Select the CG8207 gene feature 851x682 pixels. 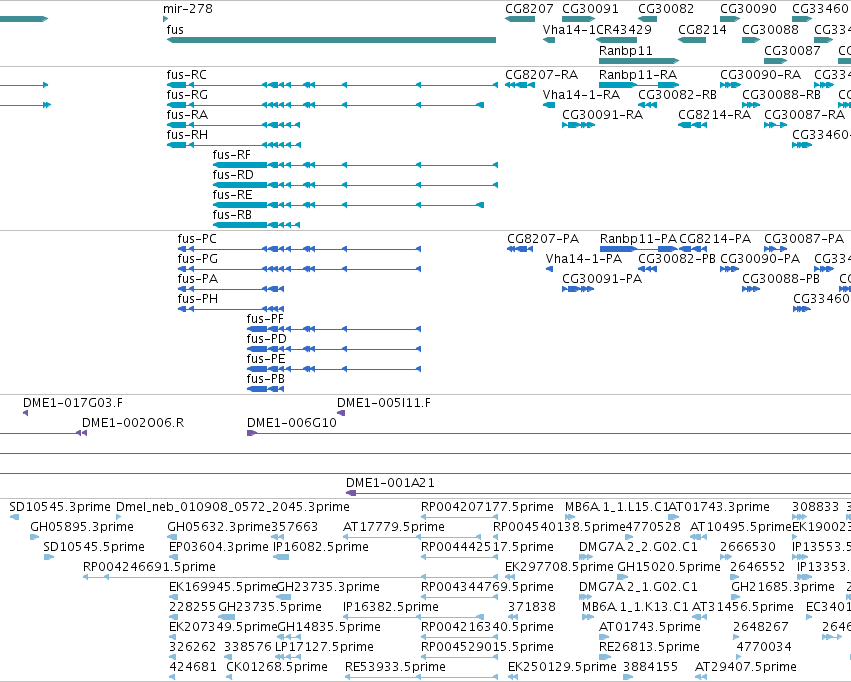pos(519,19)
